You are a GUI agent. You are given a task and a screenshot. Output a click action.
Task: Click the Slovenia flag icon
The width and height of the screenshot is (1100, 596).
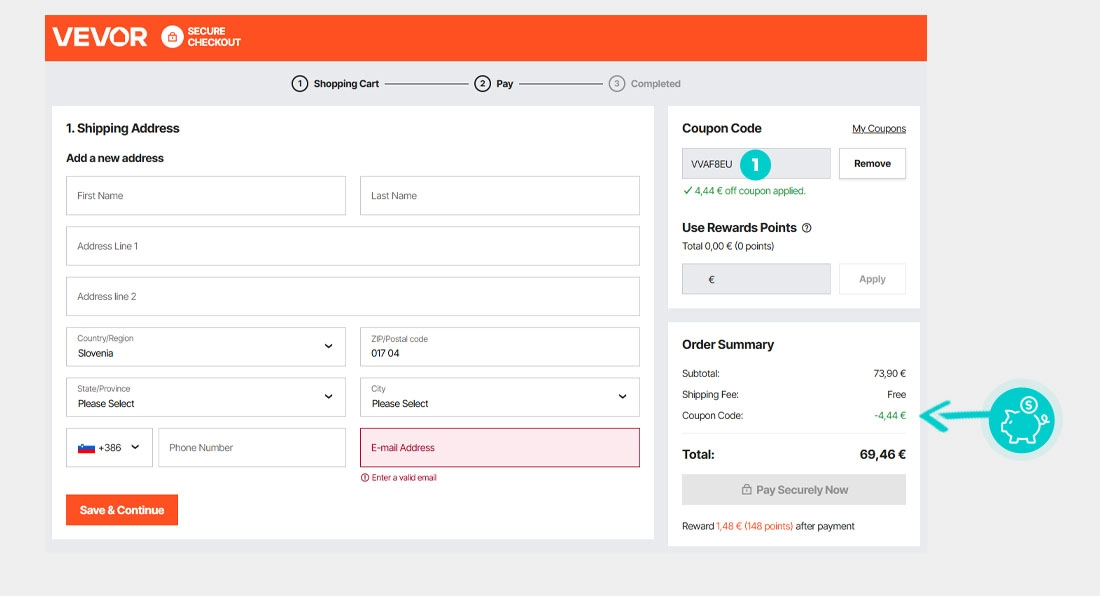[x=86, y=448]
